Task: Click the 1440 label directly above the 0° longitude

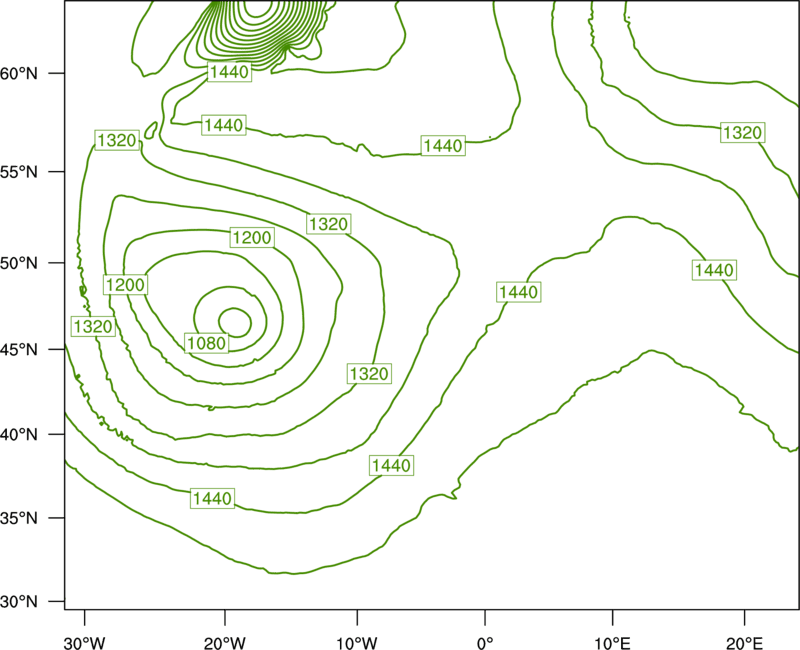Action: (518, 292)
